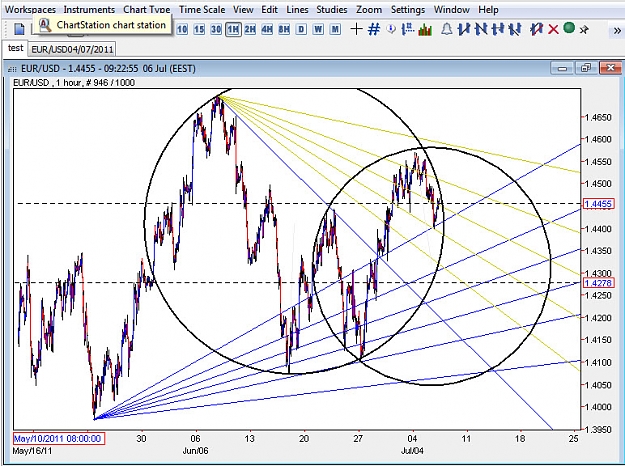Select the 1H time scale button
The image size is (625, 466).
[x=233, y=29]
